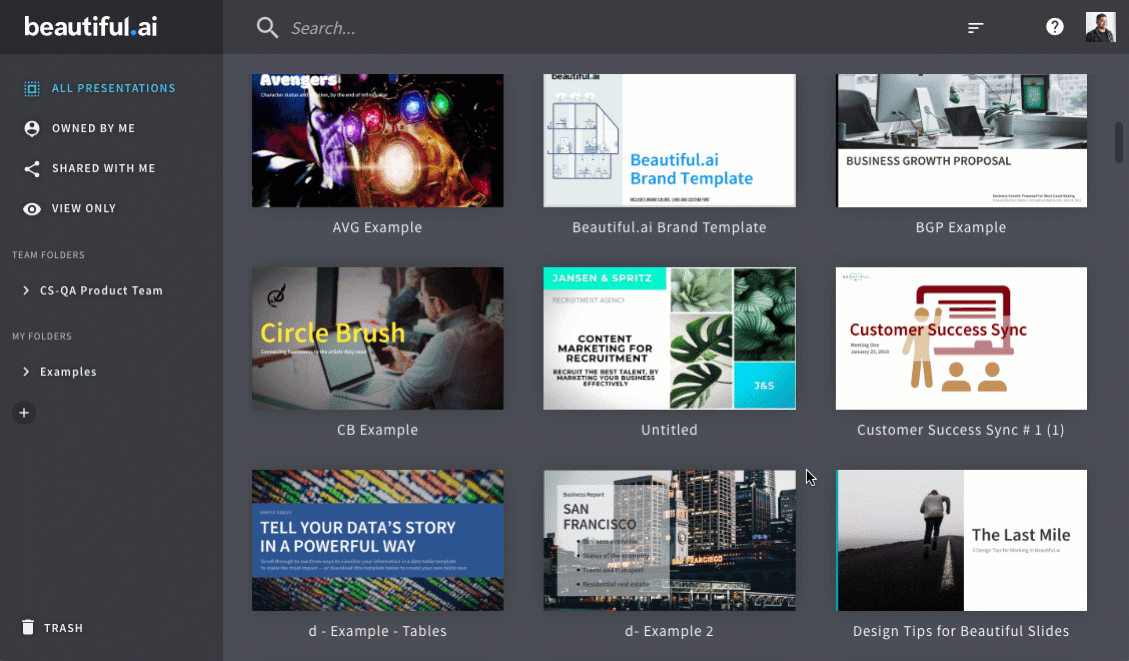The width and height of the screenshot is (1129, 661).
Task: Click the CB Example title
Action: pyautogui.click(x=377, y=430)
